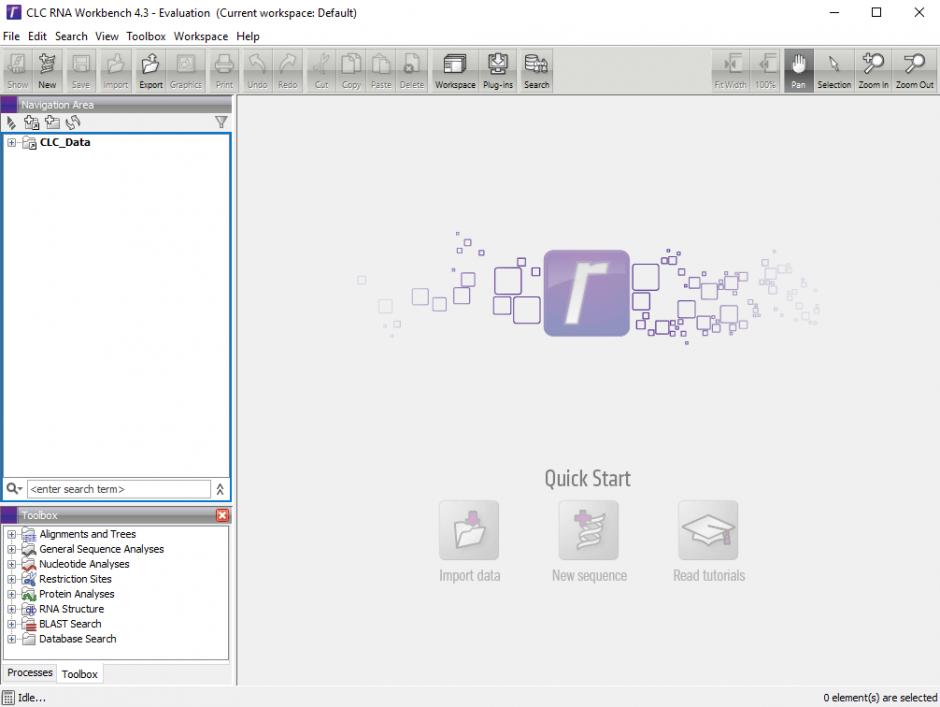Click the Export toolbar icon
This screenshot has height=707, width=940.
click(150, 71)
